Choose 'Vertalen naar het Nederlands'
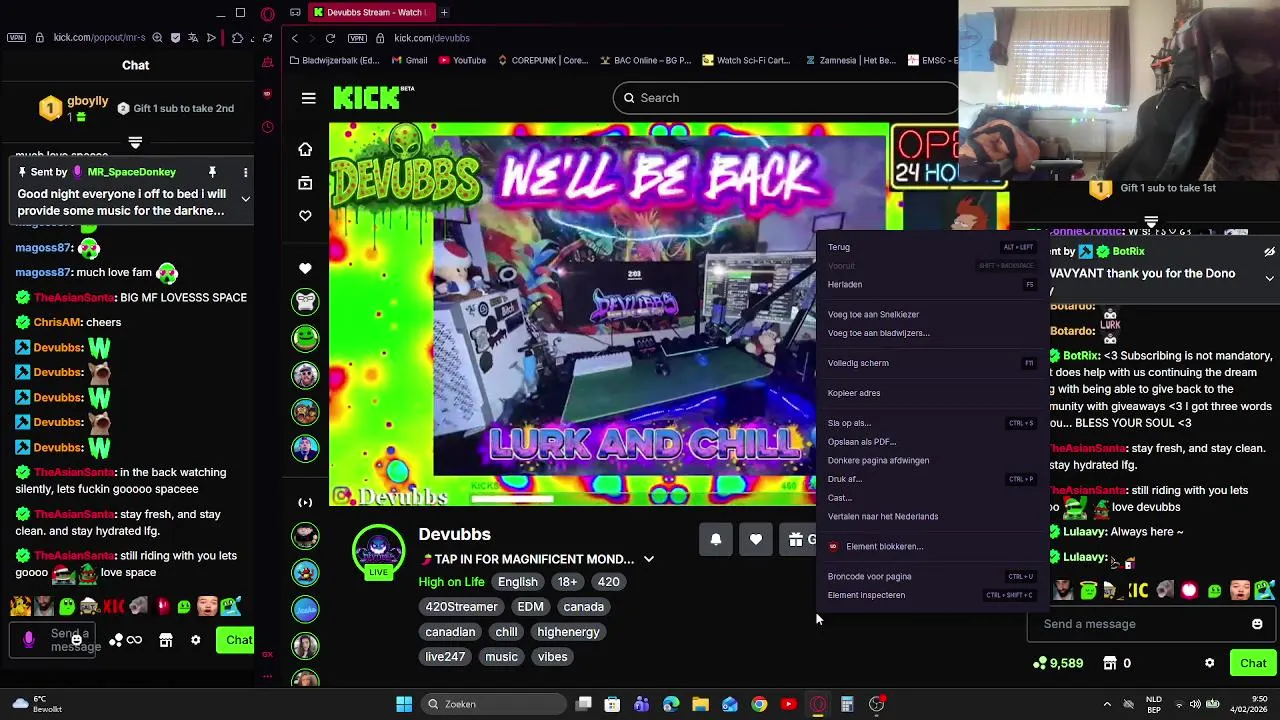 click(x=930, y=516)
